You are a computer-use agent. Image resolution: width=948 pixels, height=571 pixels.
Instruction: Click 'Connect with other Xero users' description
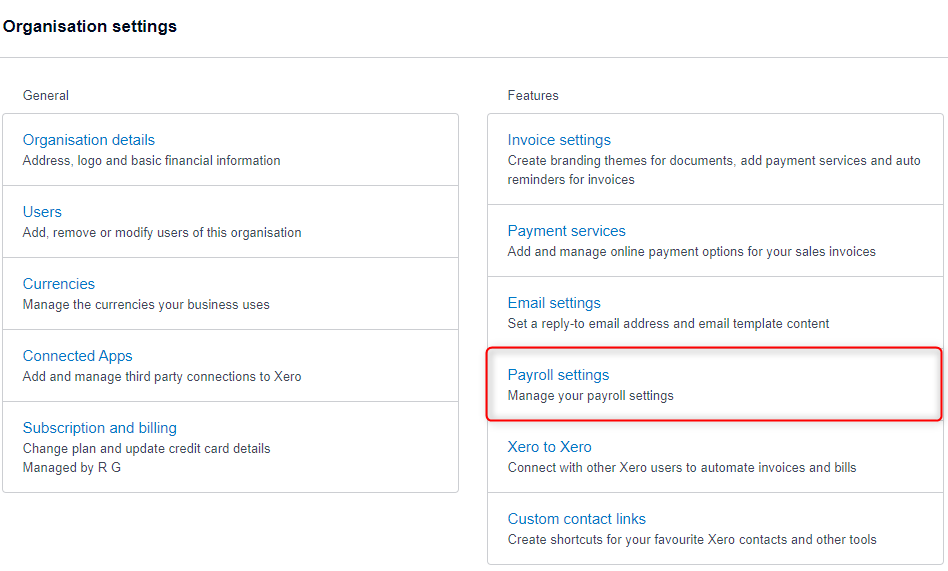pos(682,468)
